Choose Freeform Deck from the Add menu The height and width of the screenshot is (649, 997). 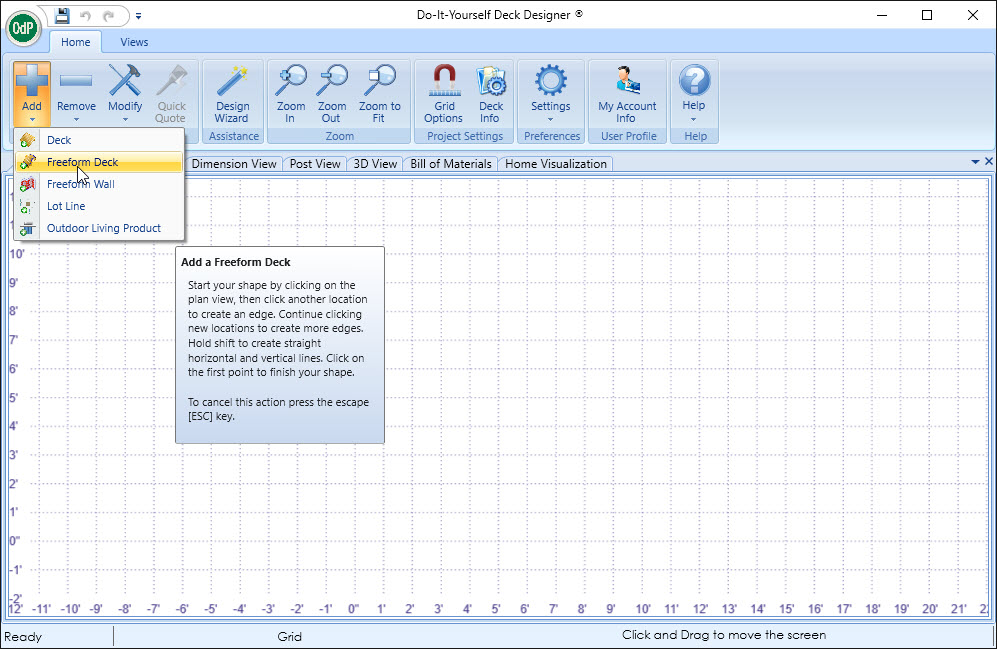[99, 162]
